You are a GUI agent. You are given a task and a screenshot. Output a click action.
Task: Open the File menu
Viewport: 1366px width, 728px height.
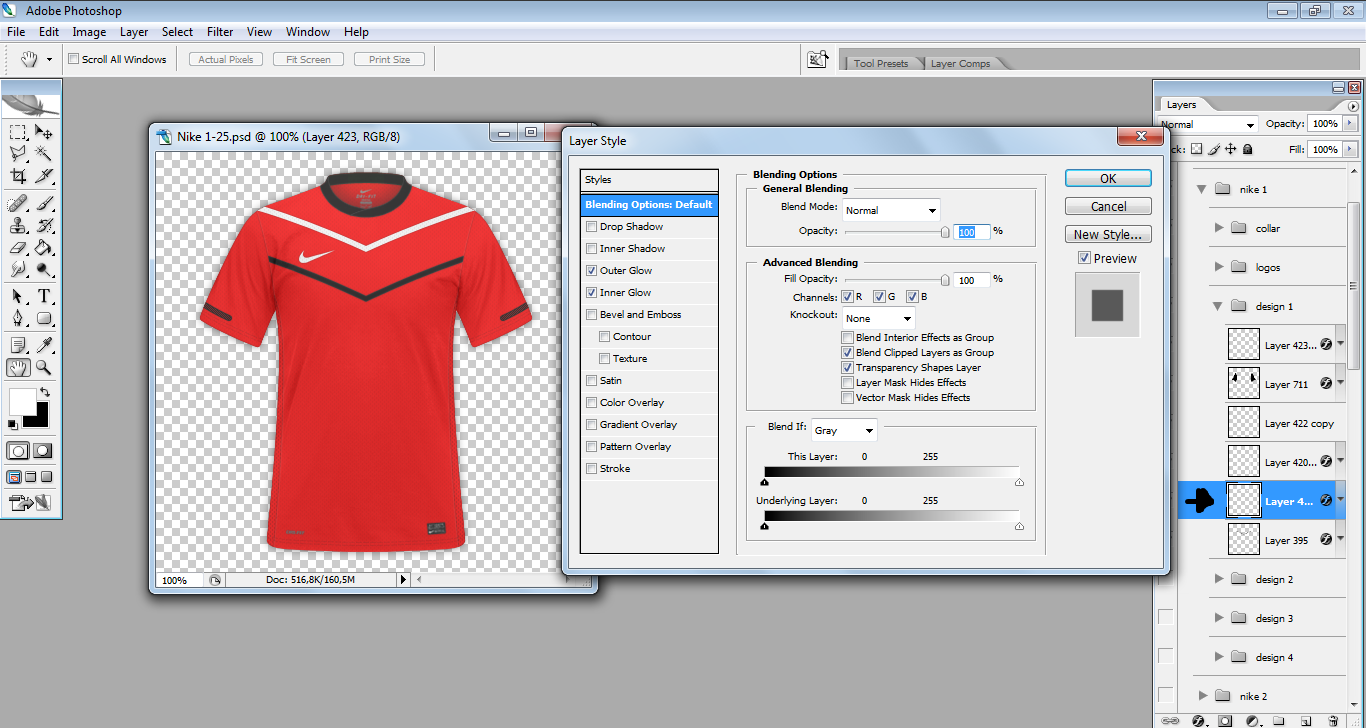(x=16, y=32)
